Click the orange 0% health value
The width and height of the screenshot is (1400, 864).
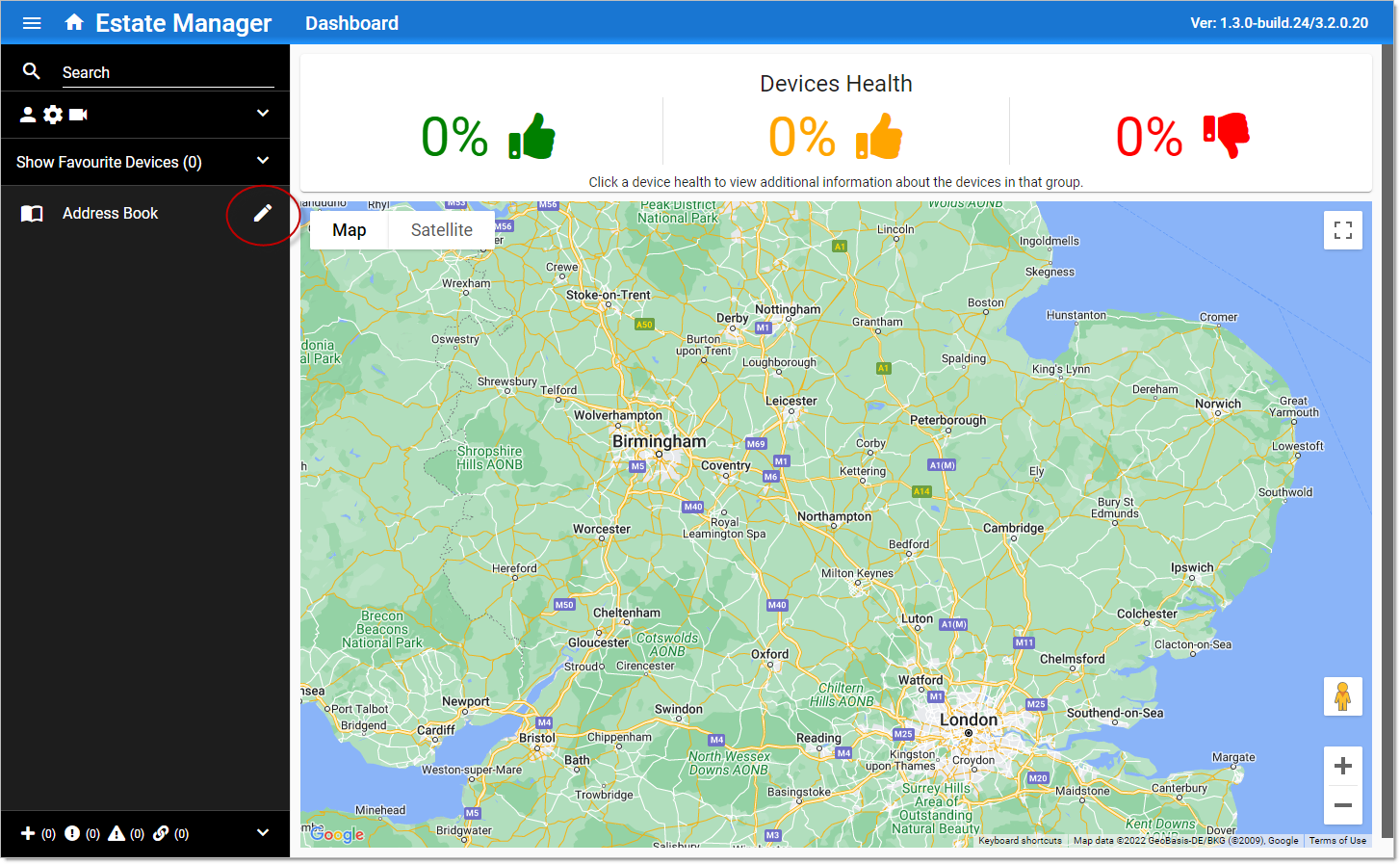pos(801,137)
